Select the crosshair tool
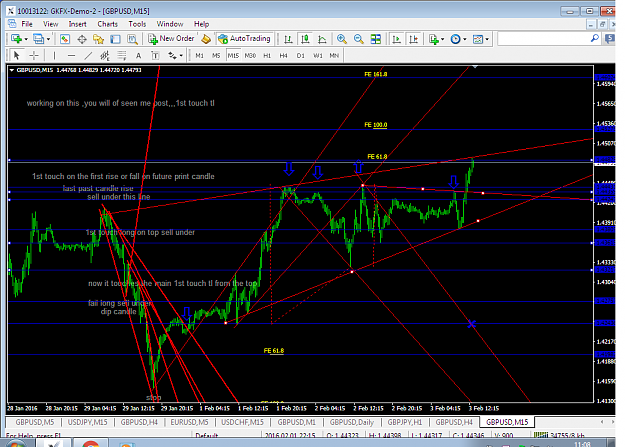The image size is (625, 447). (34, 55)
